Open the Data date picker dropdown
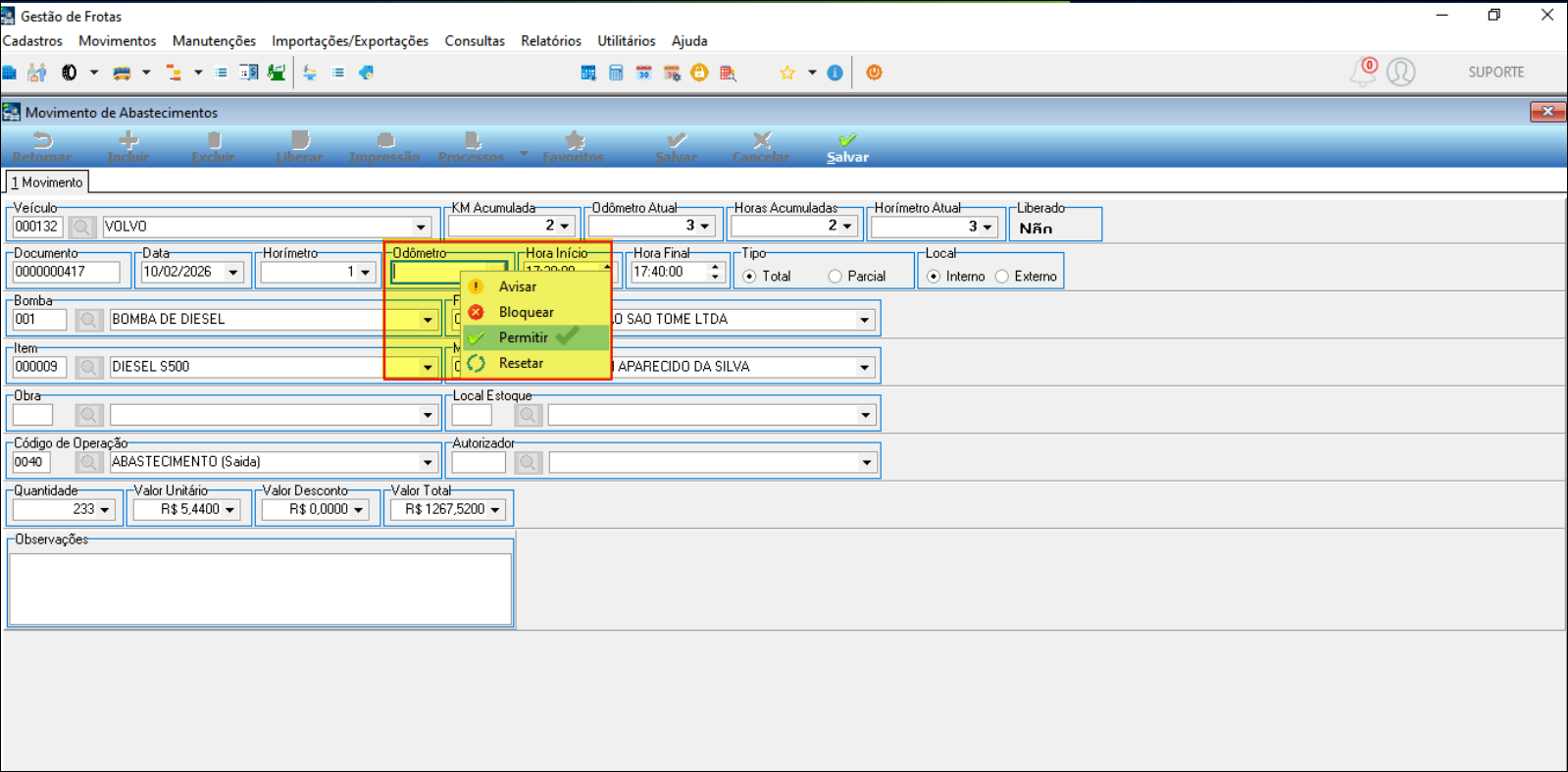The width and height of the screenshot is (1568, 772). pos(233,273)
